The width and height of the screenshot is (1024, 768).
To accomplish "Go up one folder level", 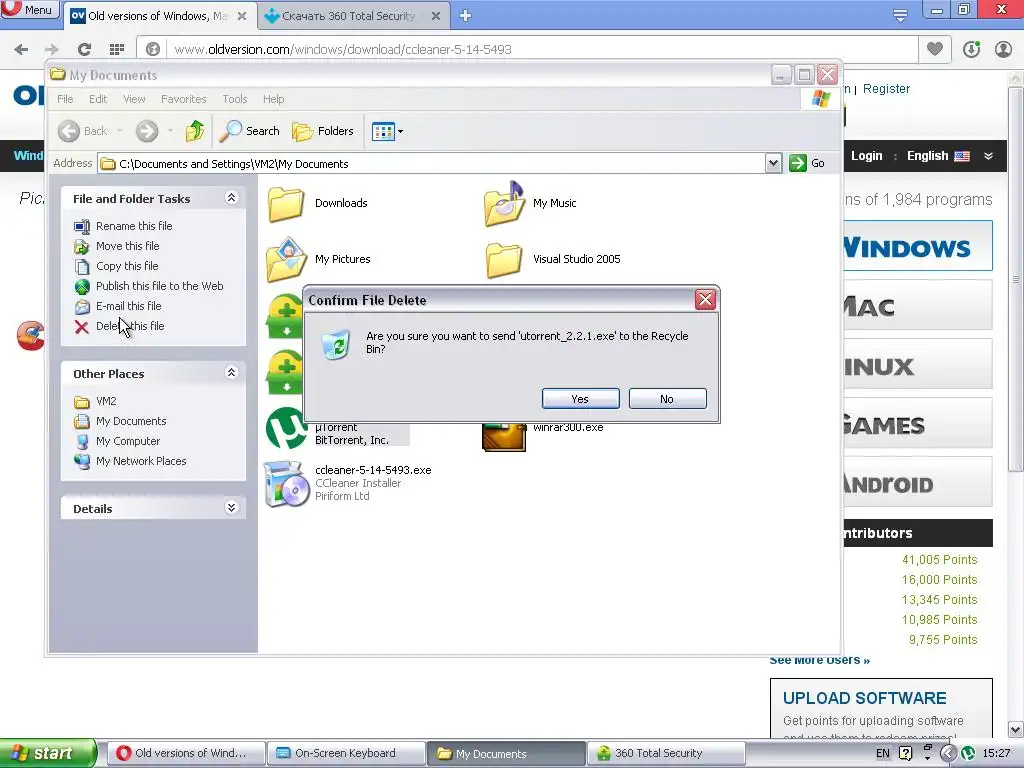I will point(194,131).
